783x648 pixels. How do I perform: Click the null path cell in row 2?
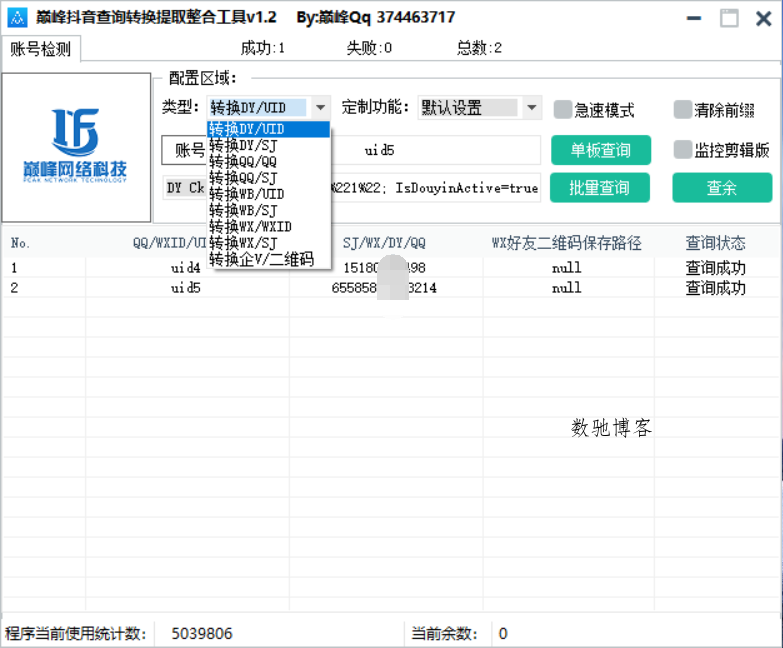567,288
